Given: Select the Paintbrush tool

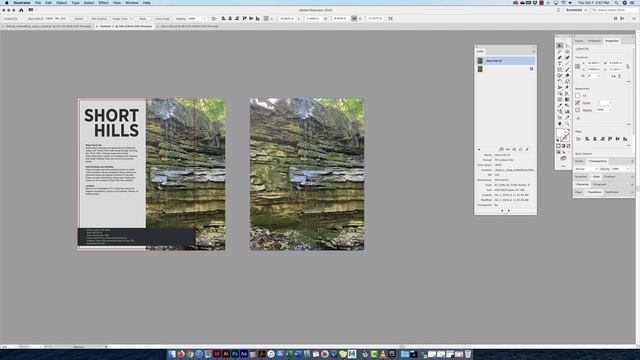Looking at the screenshot, I should [x=567, y=69].
